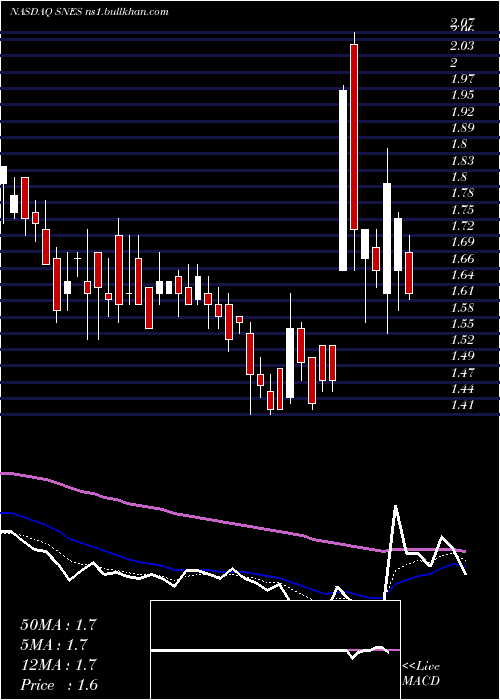Click the 1.97 price label
The height and width of the screenshot is (700, 500).
click(x=462, y=79)
